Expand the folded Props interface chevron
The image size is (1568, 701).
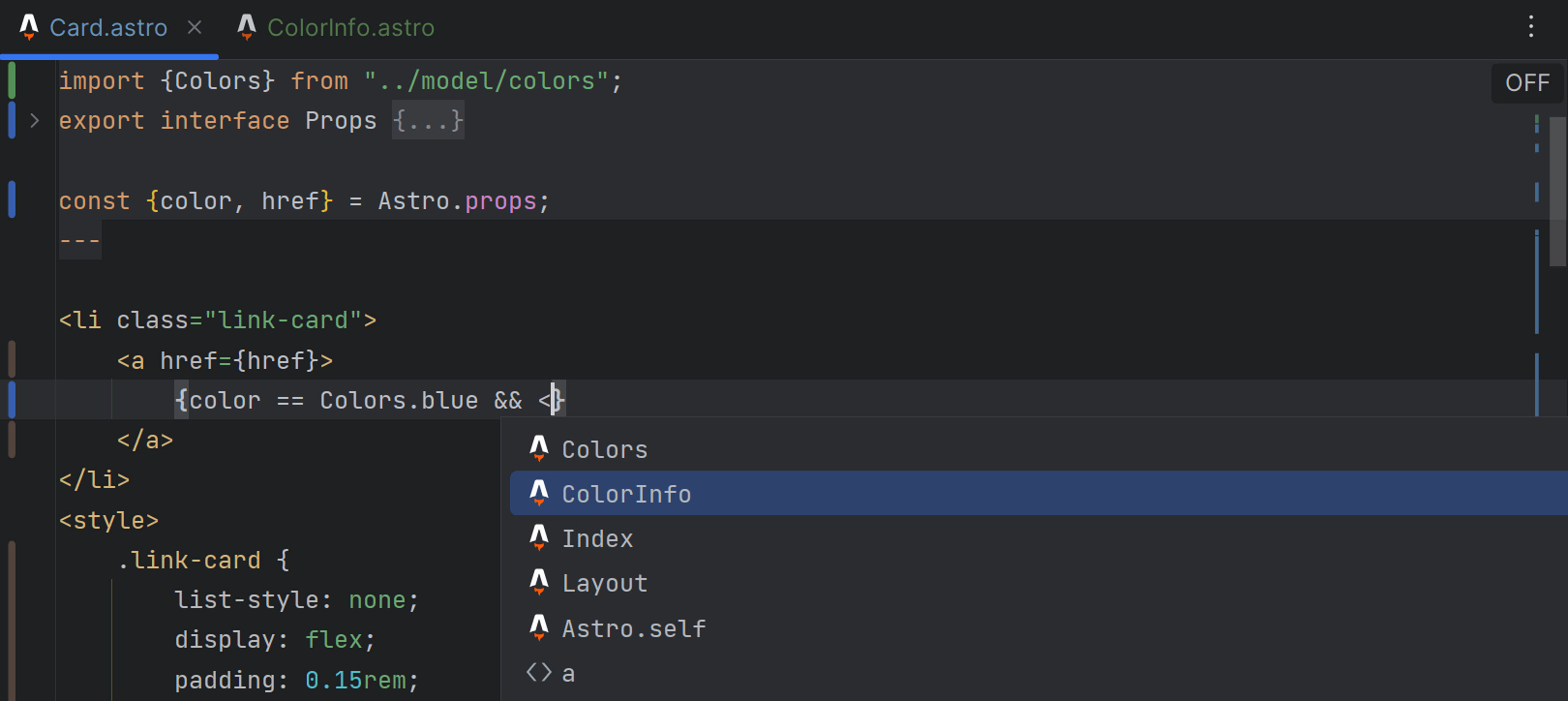(x=35, y=121)
